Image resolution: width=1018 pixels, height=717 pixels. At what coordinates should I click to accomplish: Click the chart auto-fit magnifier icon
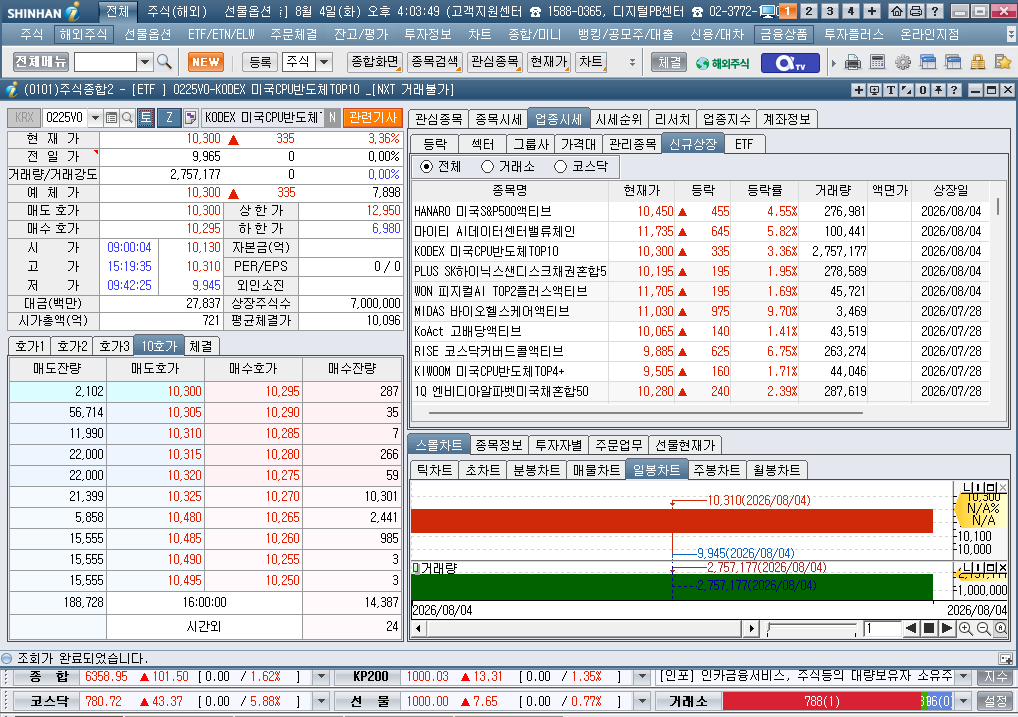pyautogui.click(x=1000, y=628)
